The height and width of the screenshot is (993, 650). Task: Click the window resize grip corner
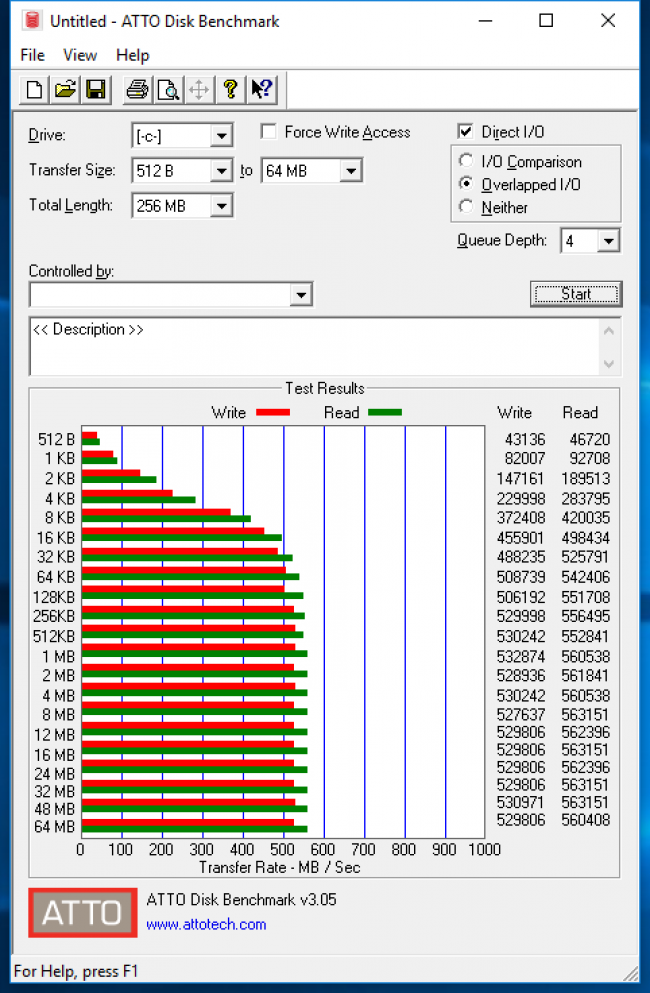point(631,972)
